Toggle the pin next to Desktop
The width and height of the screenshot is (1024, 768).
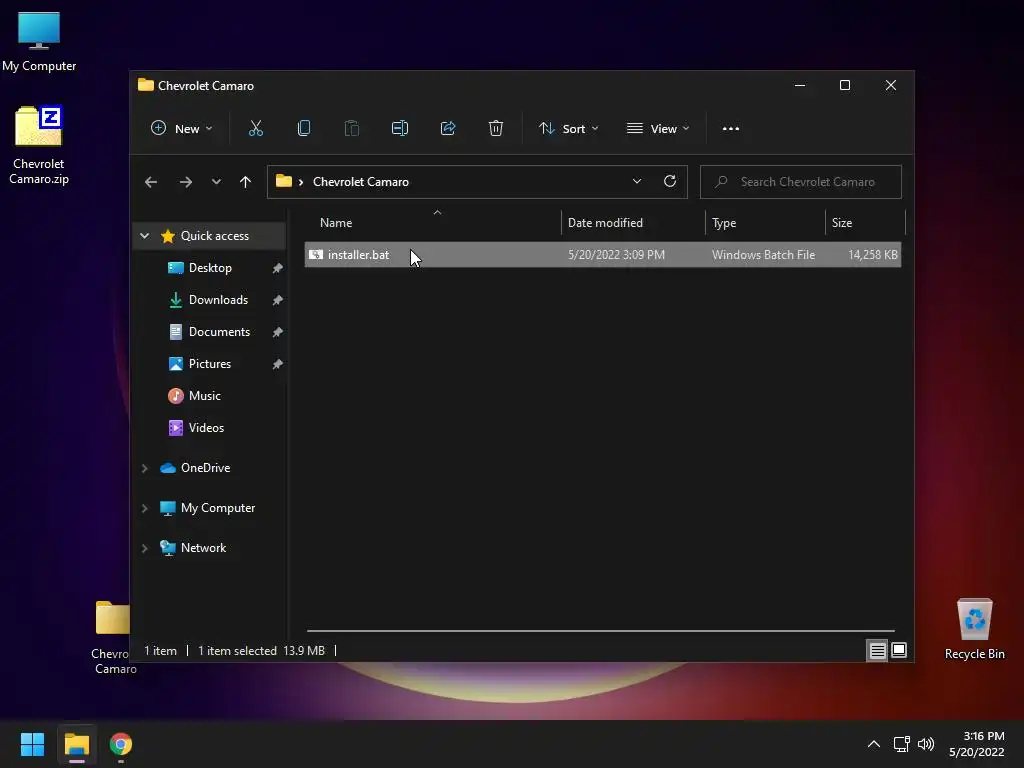click(278, 268)
